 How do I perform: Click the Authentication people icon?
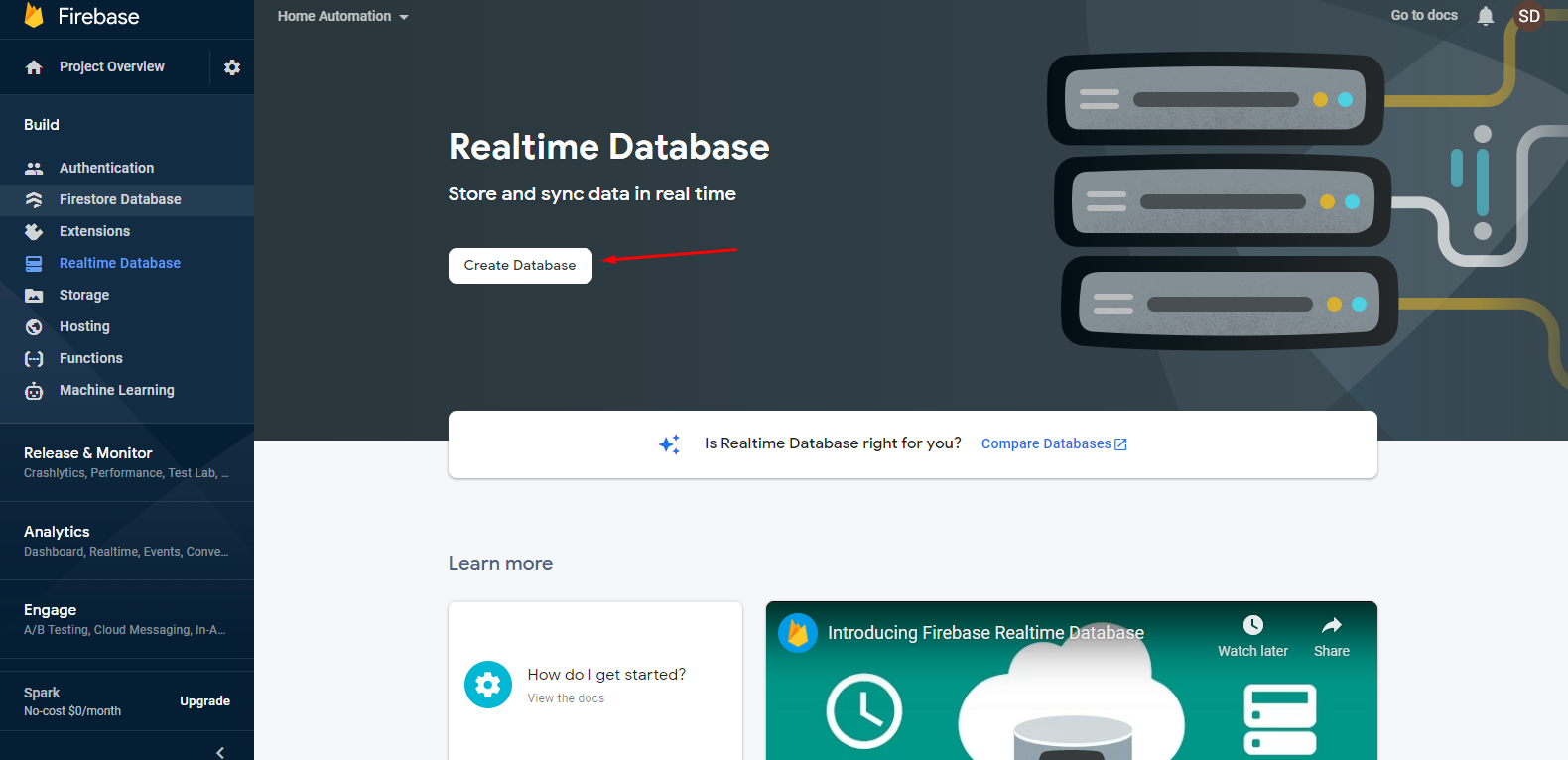pyautogui.click(x=34, y=169)
